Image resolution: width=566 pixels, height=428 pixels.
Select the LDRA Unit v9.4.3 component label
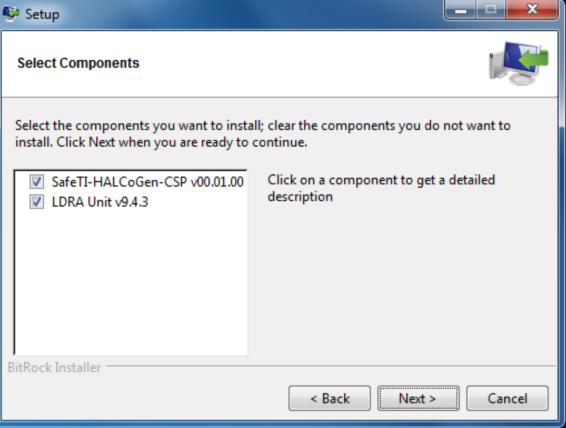tap(100, 202)
